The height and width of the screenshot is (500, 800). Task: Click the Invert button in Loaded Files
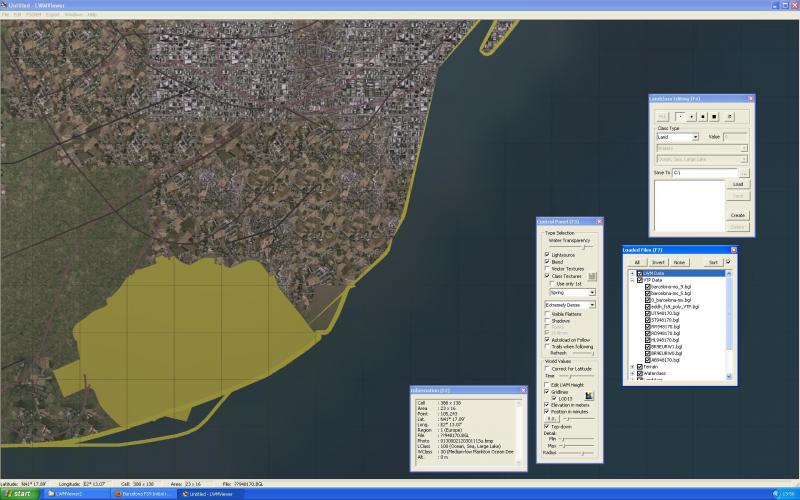(x=658, y=262)
